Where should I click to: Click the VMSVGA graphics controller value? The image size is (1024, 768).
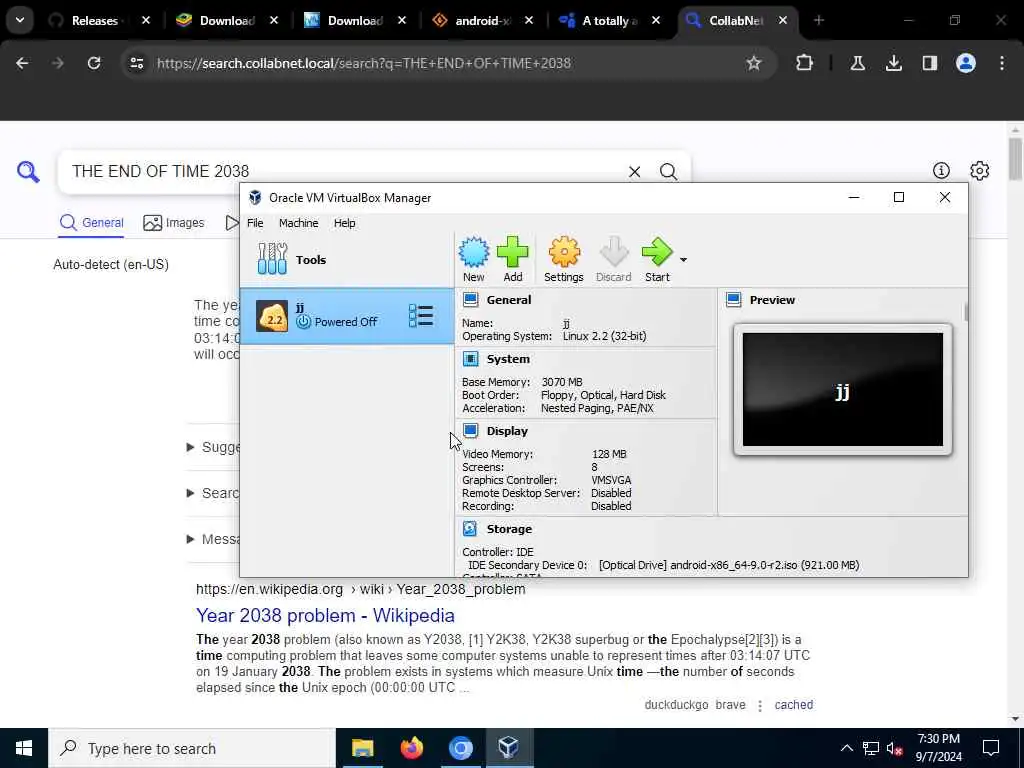(x=611, y=480)
